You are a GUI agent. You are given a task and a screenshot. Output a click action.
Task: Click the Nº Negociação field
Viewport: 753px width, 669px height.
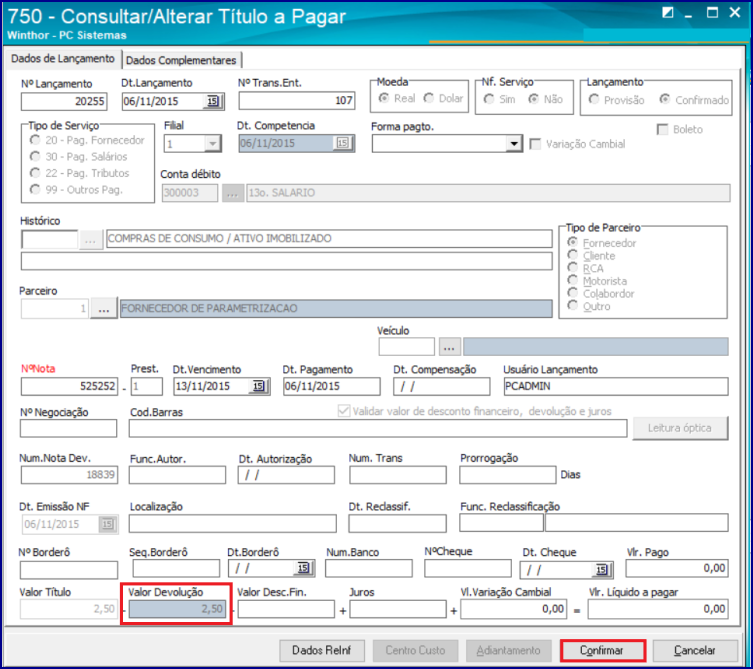(68, 428)
